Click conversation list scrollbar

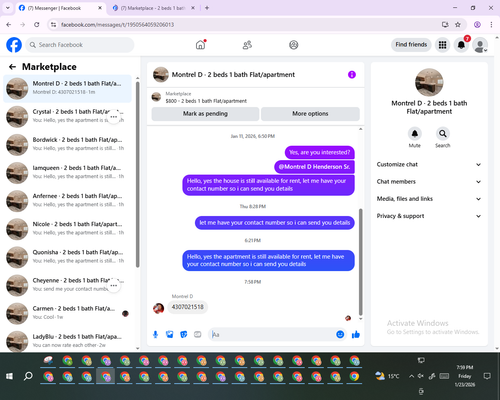137,174
